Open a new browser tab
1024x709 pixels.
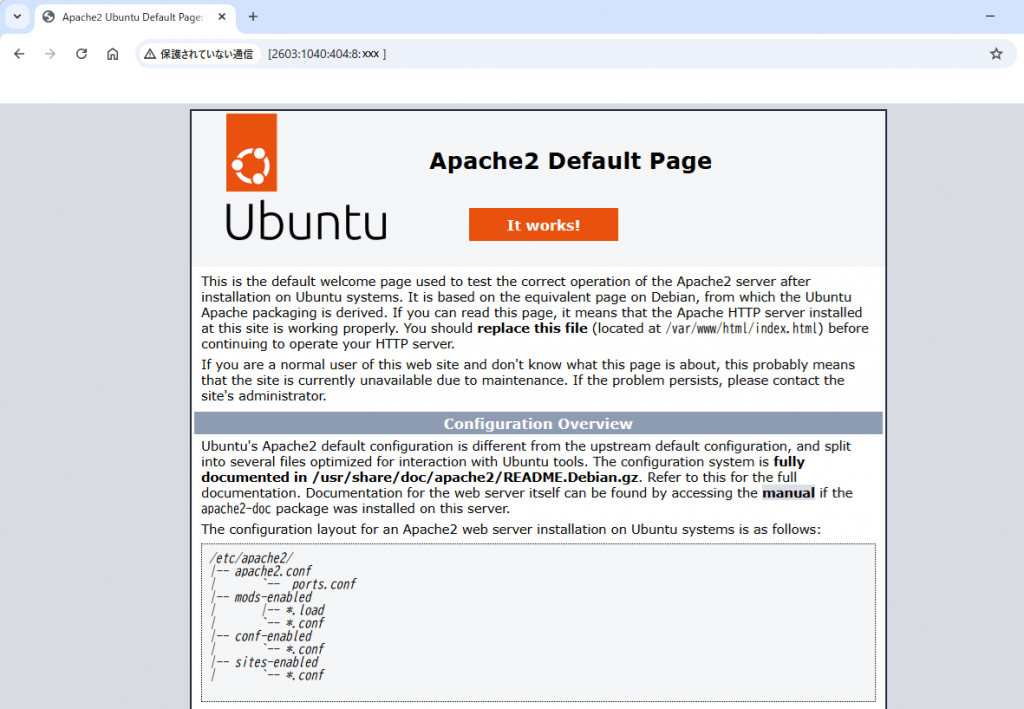tap(253, 17)
